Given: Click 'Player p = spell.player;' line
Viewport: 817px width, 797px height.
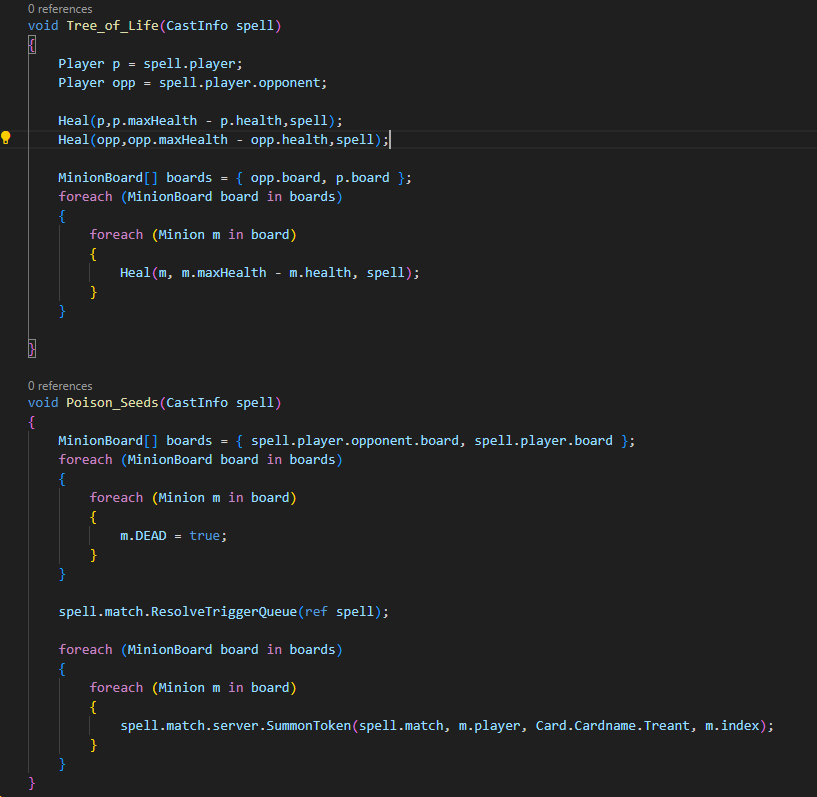Looking at the screenshot, I should point(150,64).
